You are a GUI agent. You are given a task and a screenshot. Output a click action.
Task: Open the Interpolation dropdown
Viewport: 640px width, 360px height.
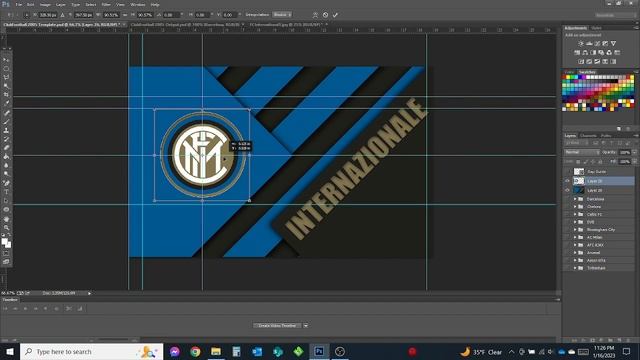[282, 15]
